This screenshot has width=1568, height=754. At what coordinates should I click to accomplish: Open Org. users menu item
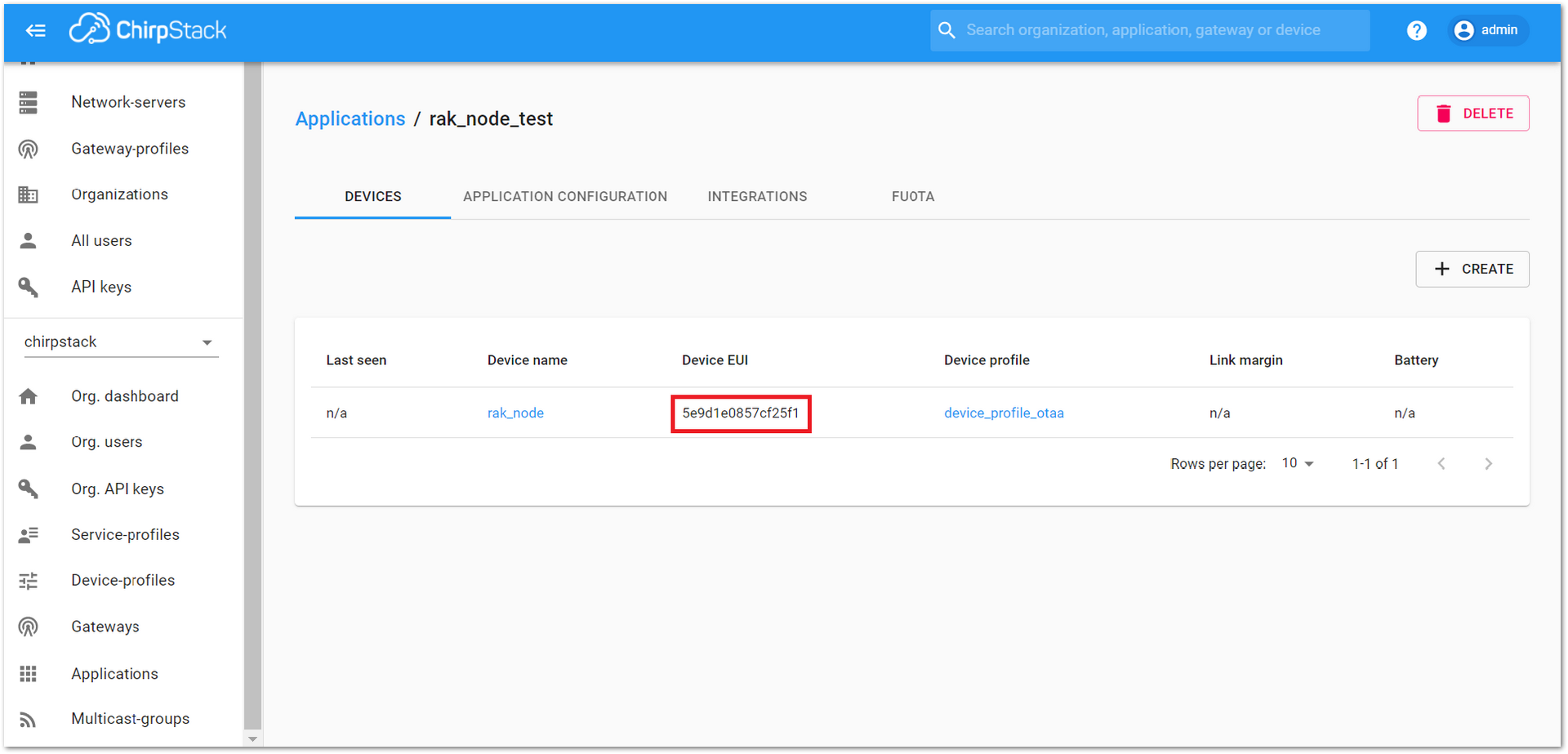[124, 442]
